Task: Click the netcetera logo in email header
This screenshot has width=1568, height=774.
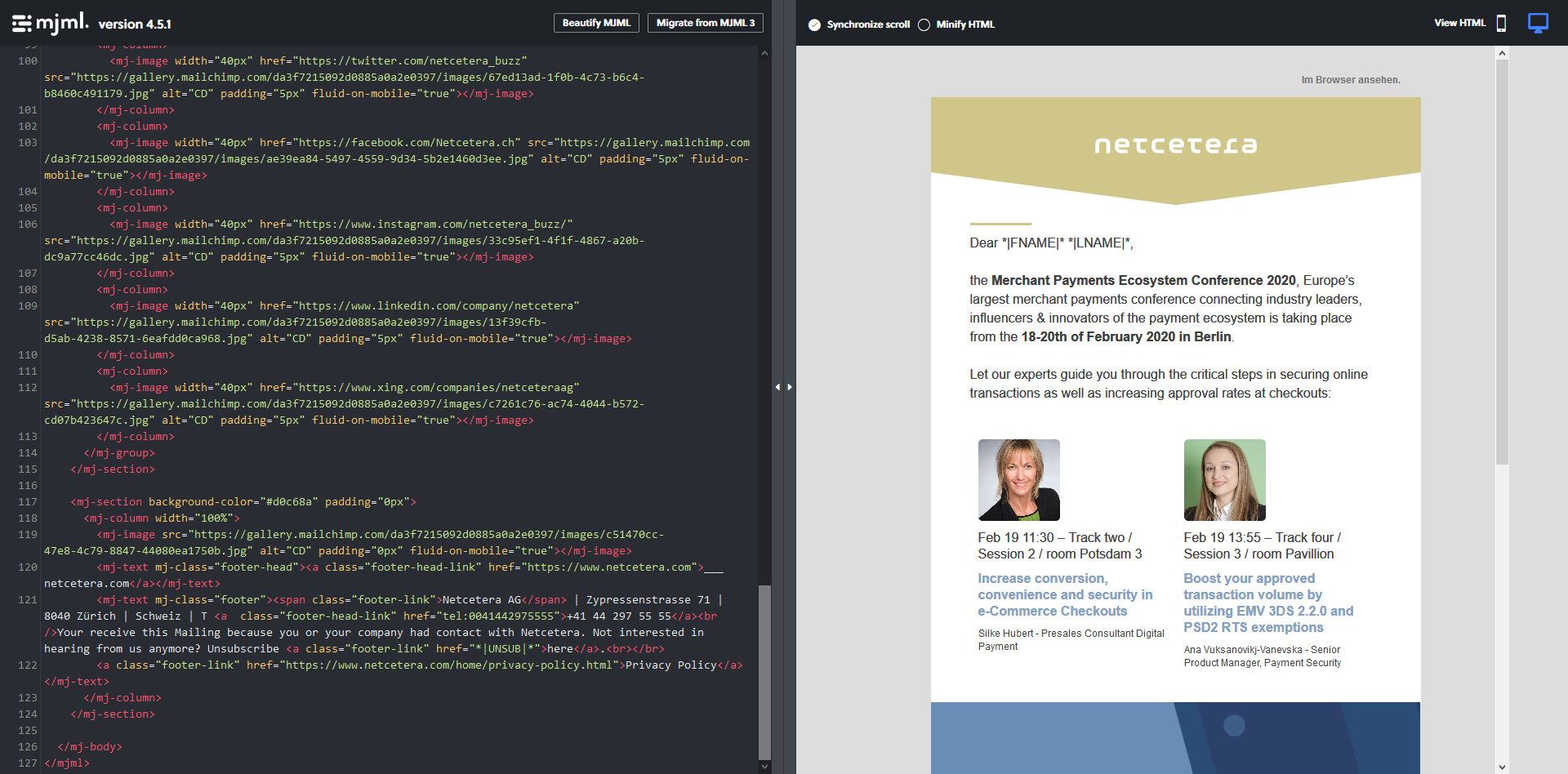Action: (1175, 145)
